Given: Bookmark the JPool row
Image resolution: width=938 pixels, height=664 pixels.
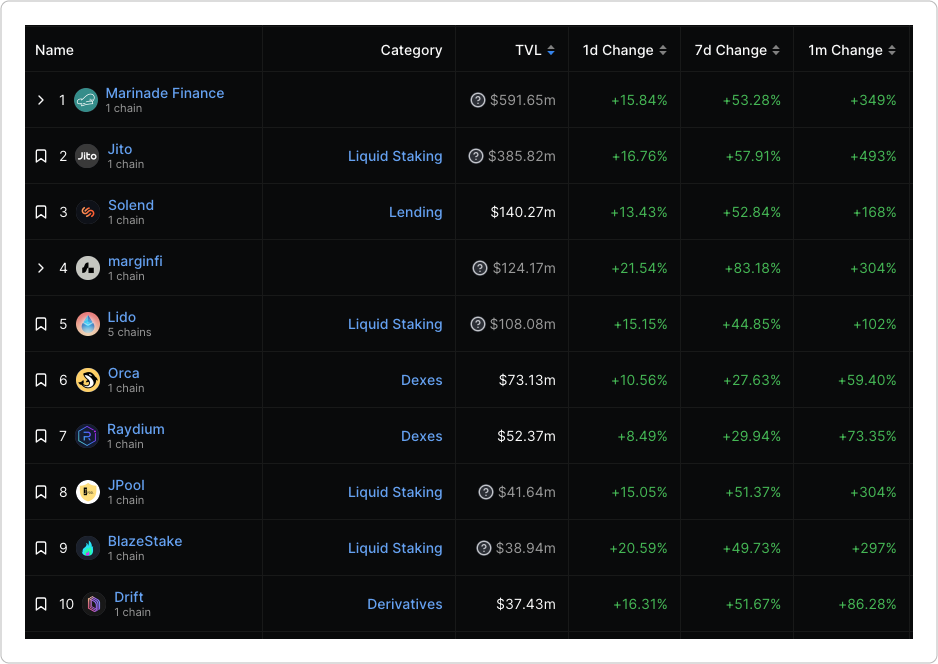Looking at the screenshot, I should [41, 492].
